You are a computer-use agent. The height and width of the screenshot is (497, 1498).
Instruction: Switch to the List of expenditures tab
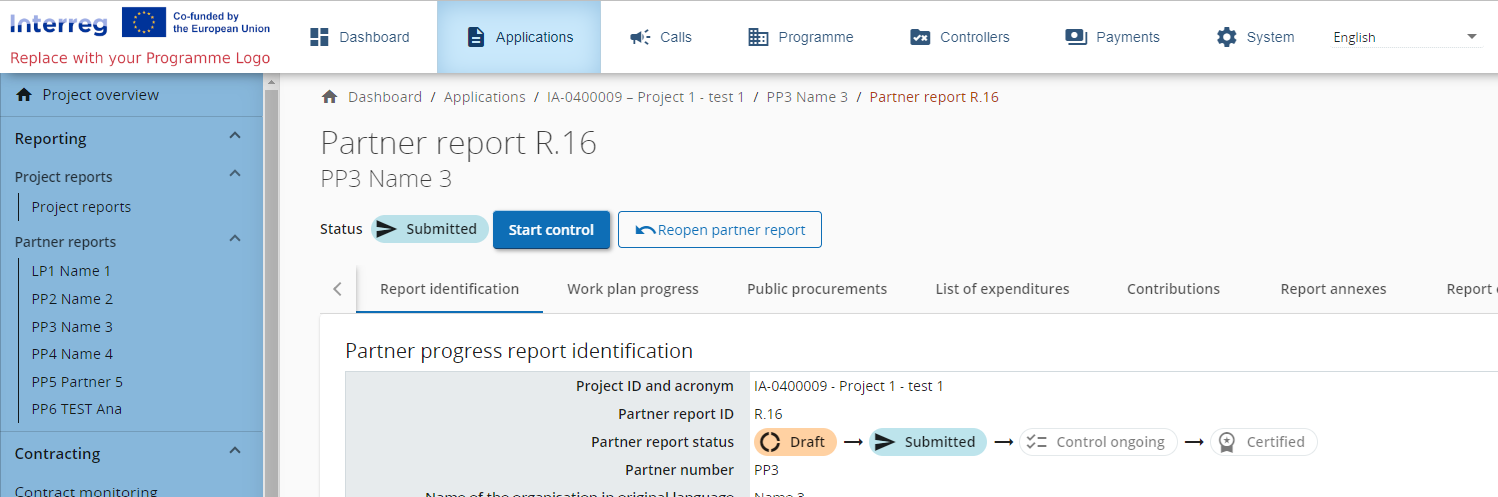tap(1002, 289)
